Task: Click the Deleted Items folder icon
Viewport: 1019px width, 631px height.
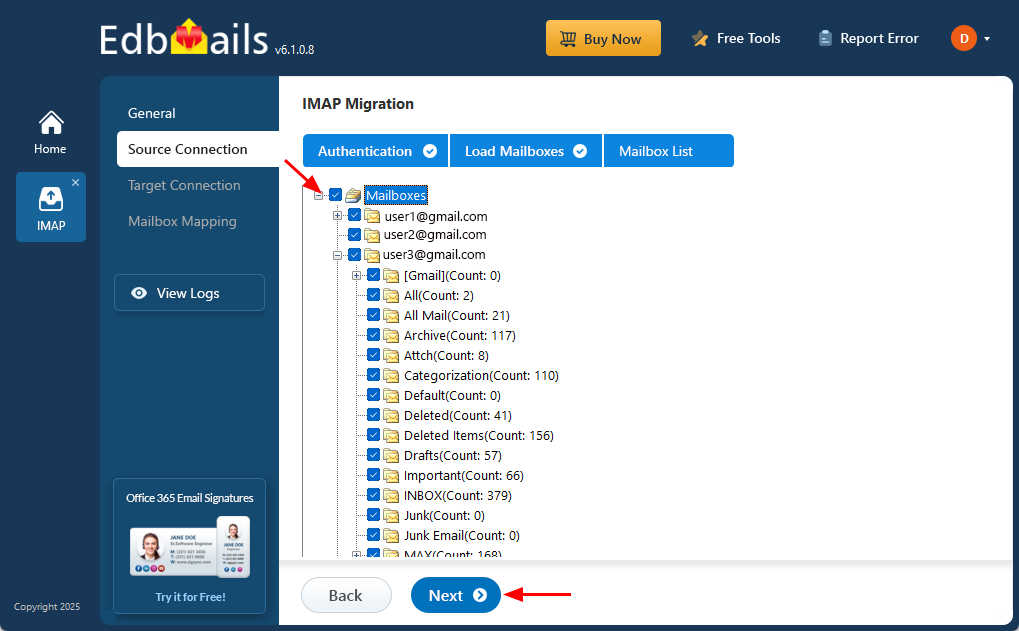Action: pyautogui.click(x=391, y=436)
